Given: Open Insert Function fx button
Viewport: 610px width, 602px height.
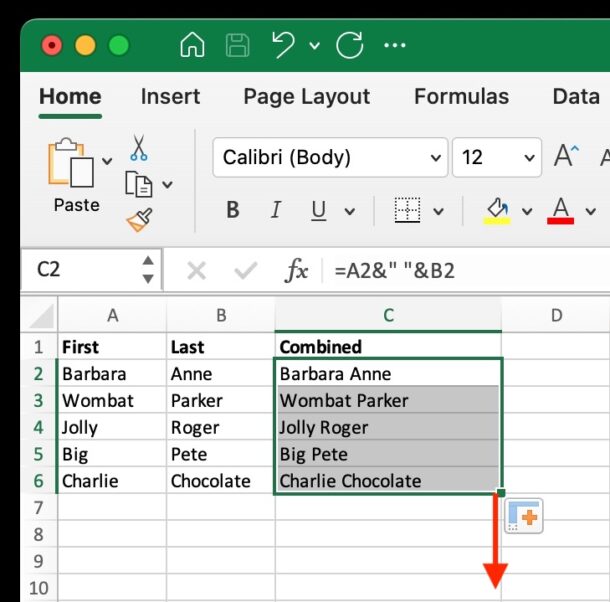Looking at the screenshot, I should tap(296, 270).
